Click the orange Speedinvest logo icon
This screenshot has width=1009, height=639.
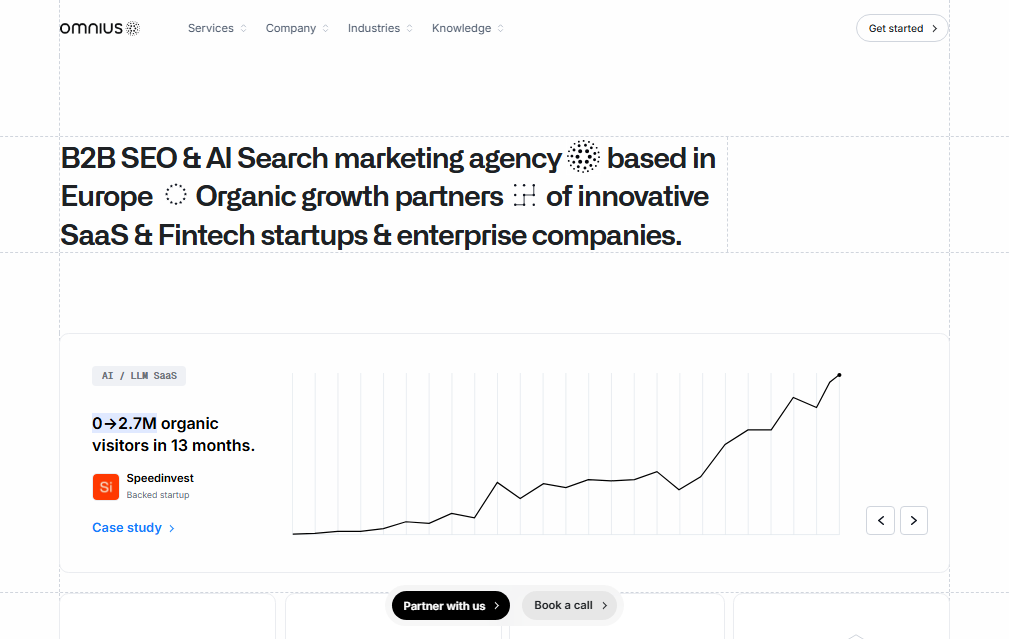(x=105, y=487)
